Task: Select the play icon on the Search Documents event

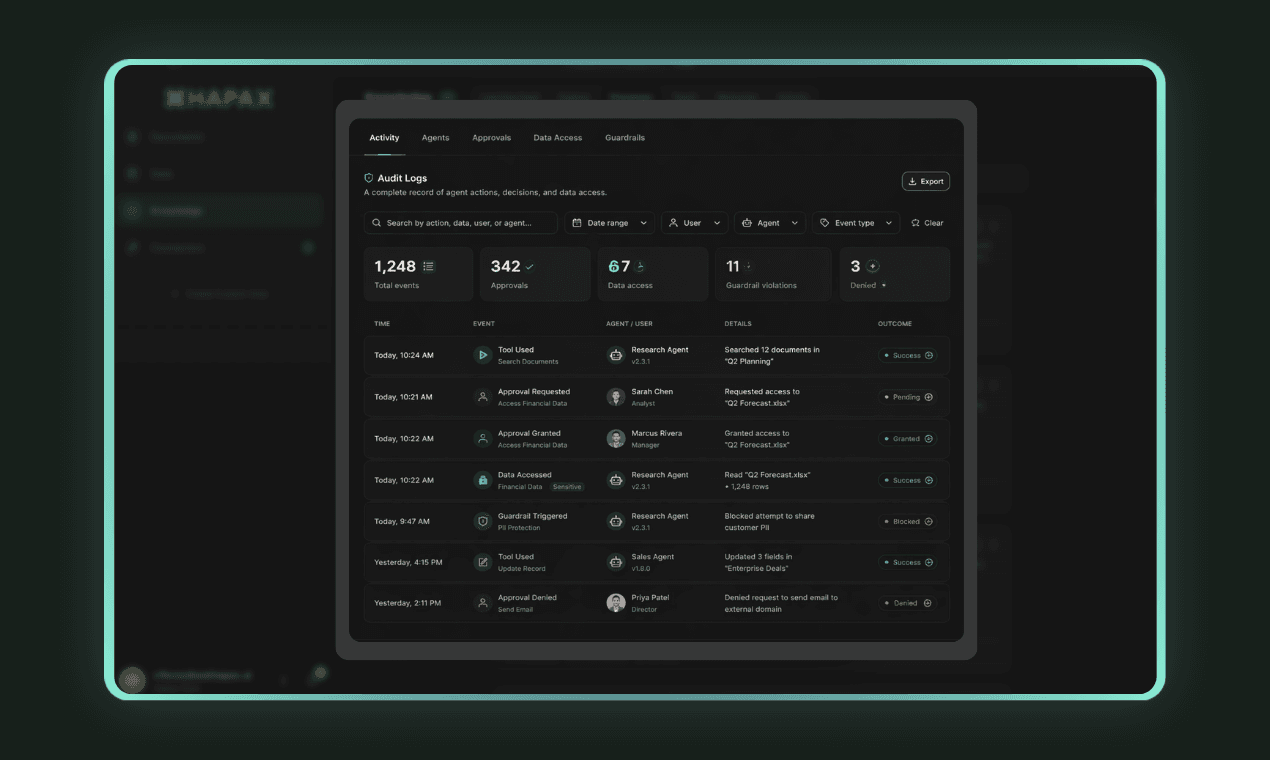Action: tap(483, 355)
